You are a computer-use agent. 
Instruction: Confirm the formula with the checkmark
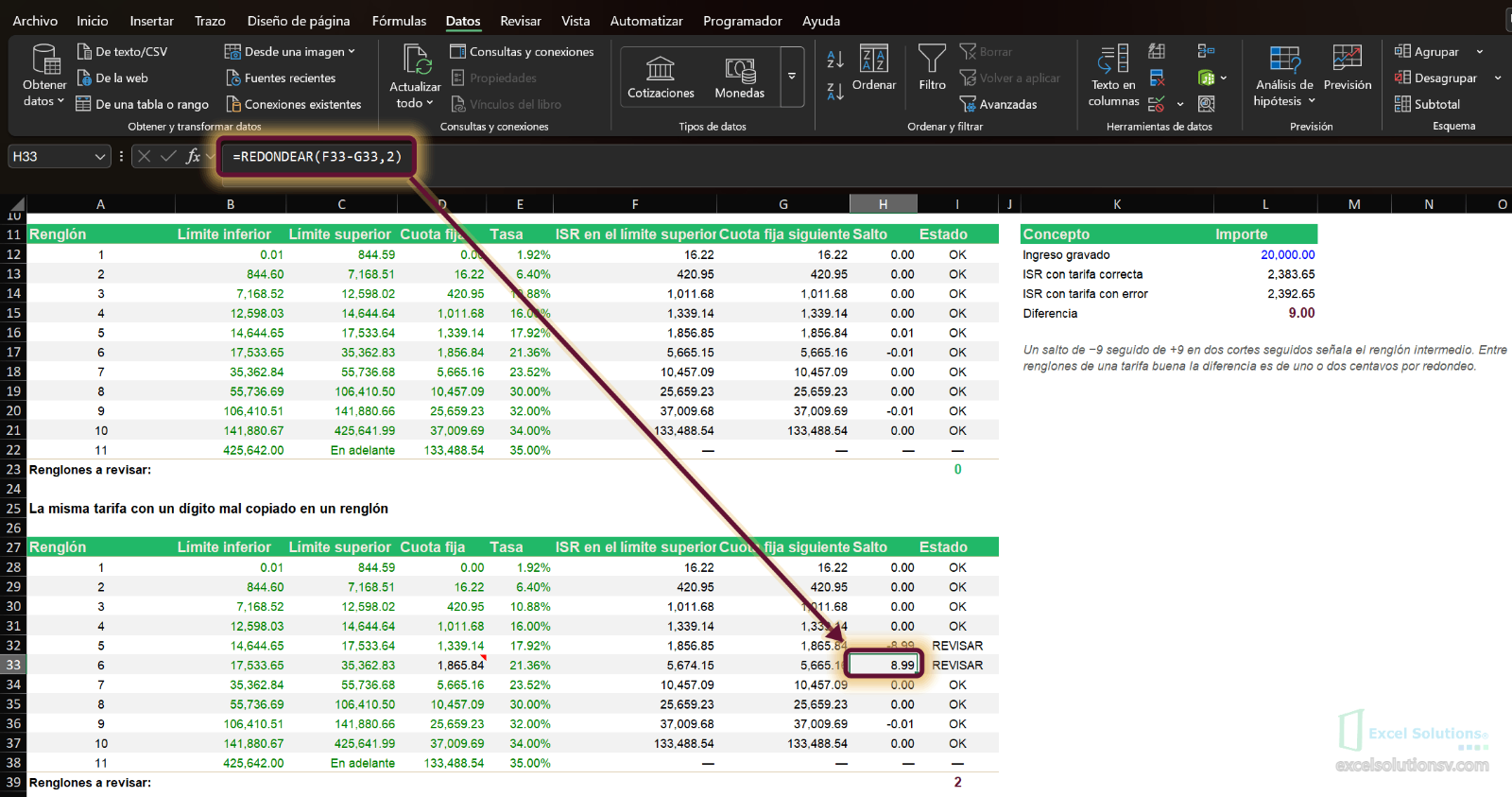[168, 156]
